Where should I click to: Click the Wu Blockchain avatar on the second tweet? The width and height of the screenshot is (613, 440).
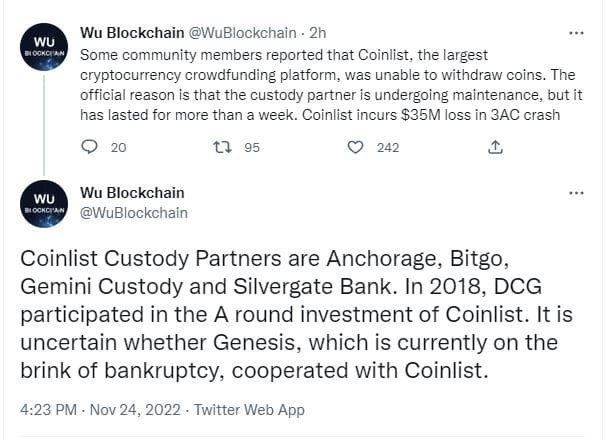pyautogui.click(x=43, y=204)
